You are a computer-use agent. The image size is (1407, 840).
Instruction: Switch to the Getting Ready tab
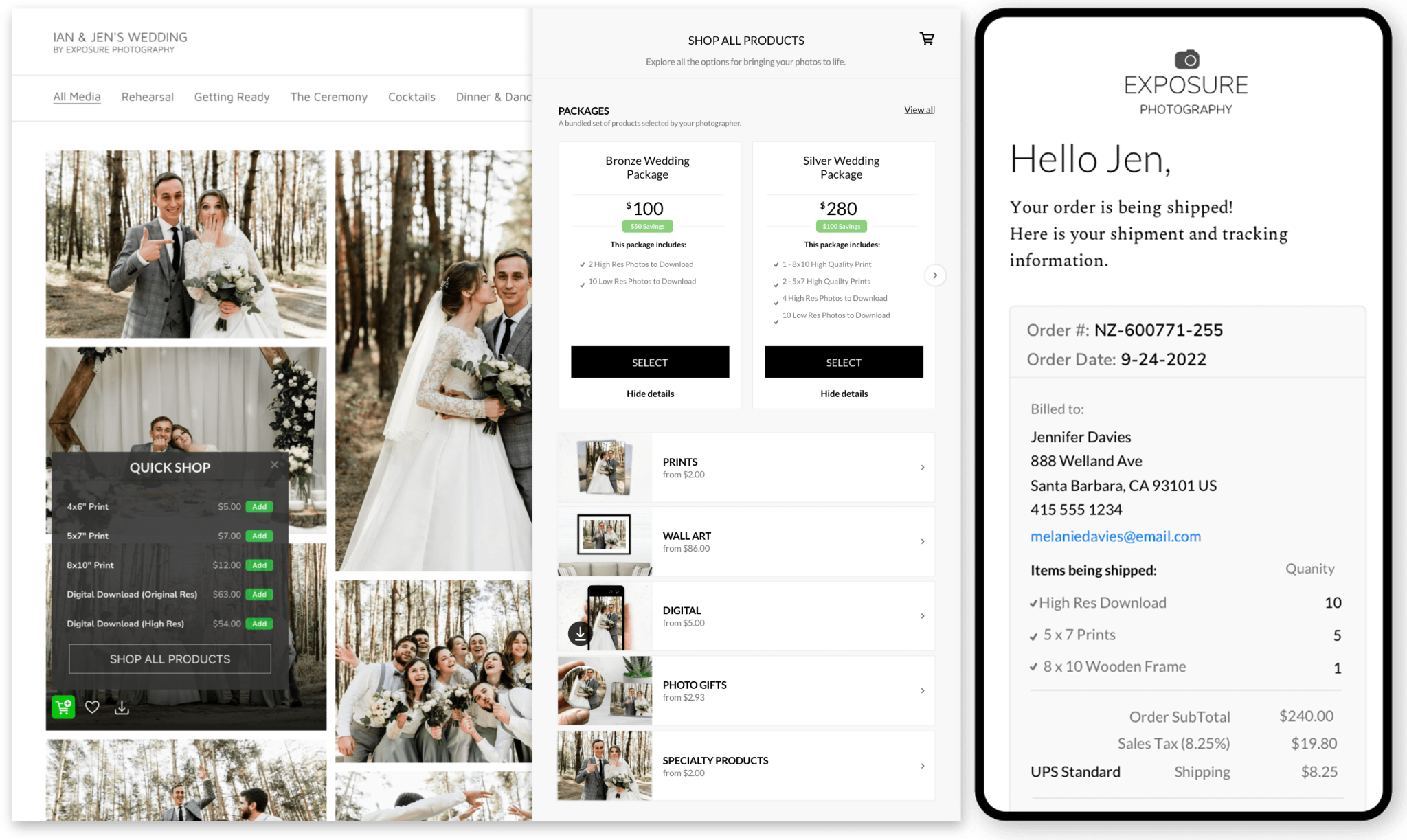click(x=231, y=97)
